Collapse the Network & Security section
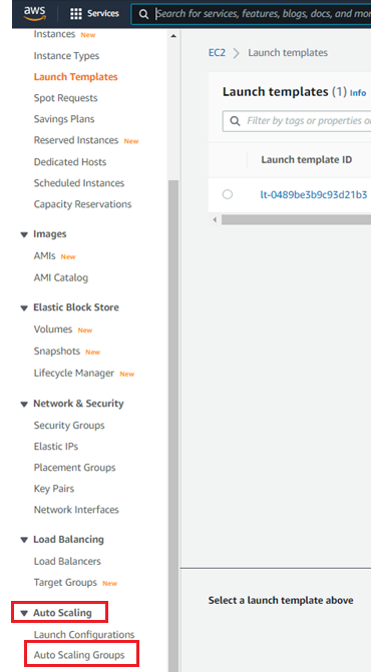The height and width of the screenshot is (672, 371). [24, 404]
